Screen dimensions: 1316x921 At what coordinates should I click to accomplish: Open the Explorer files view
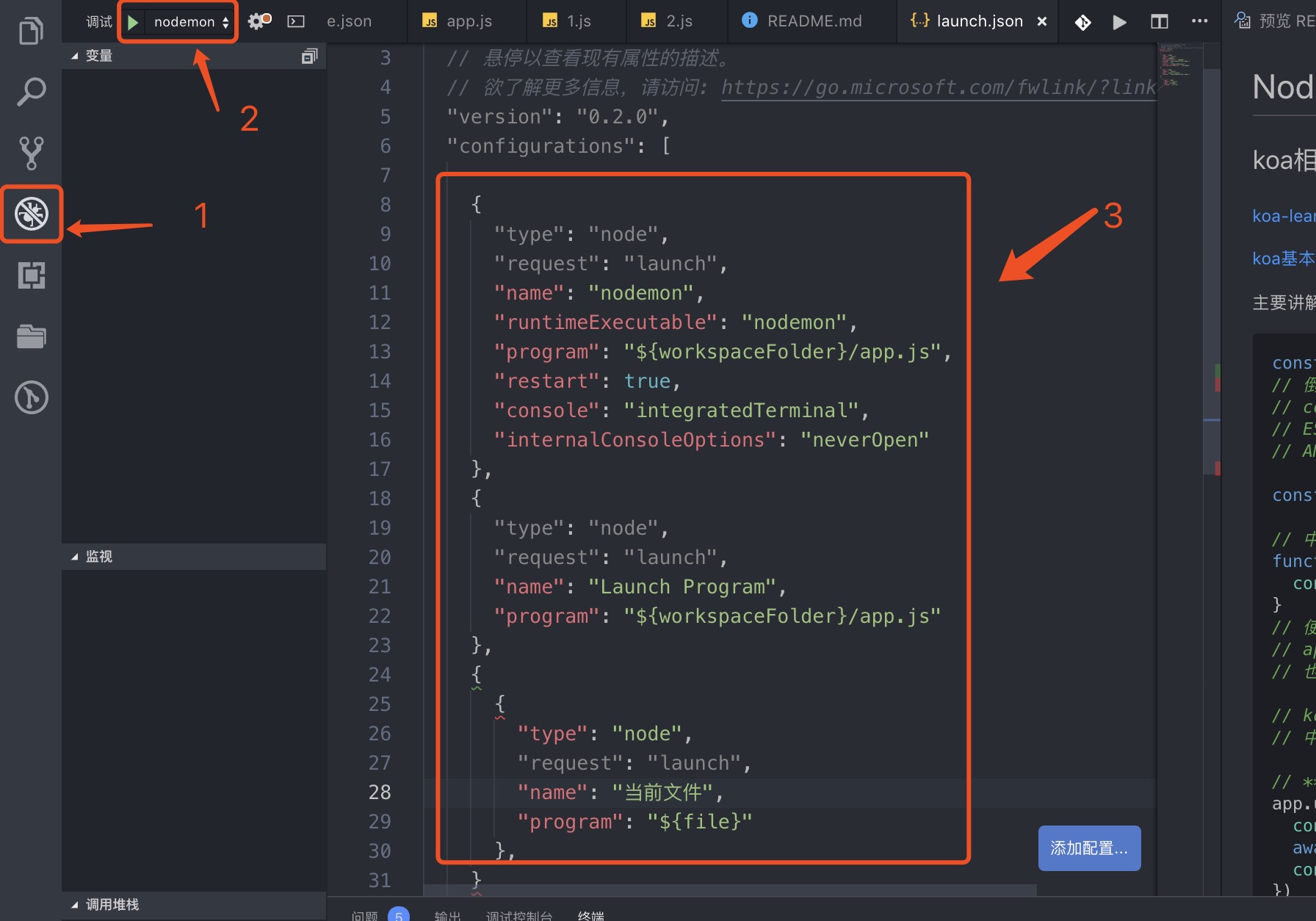(31, 30)
